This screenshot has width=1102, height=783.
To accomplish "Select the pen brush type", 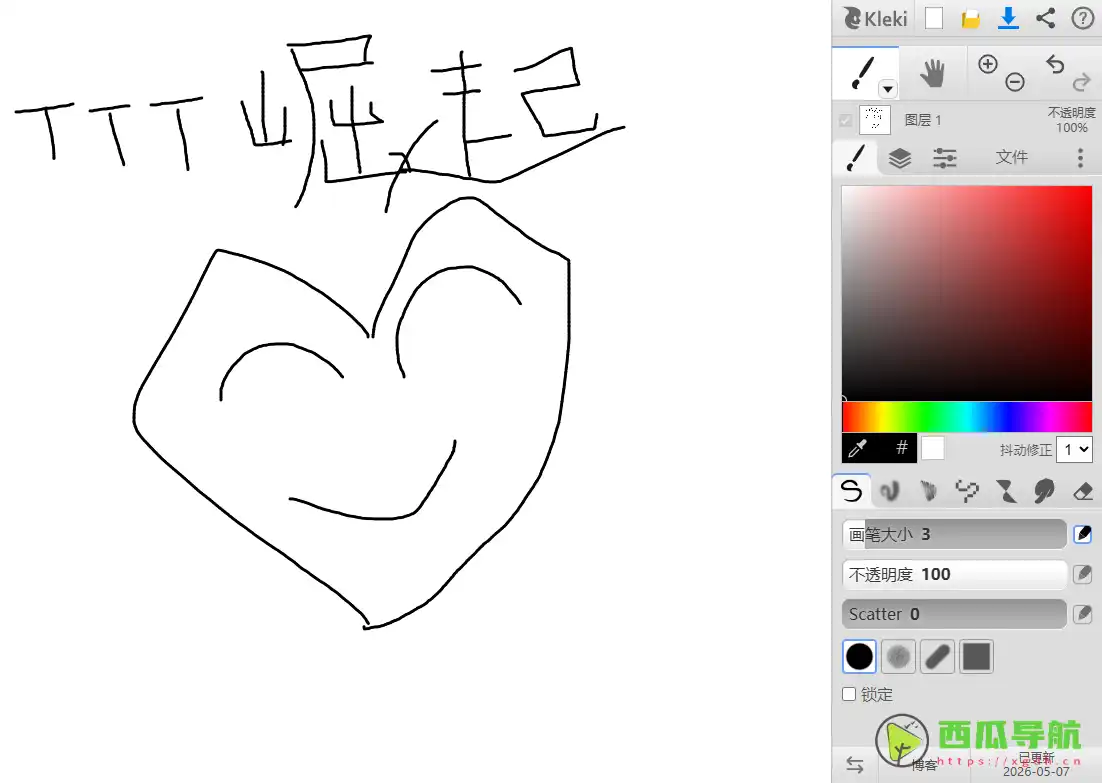I will (851, 491).
